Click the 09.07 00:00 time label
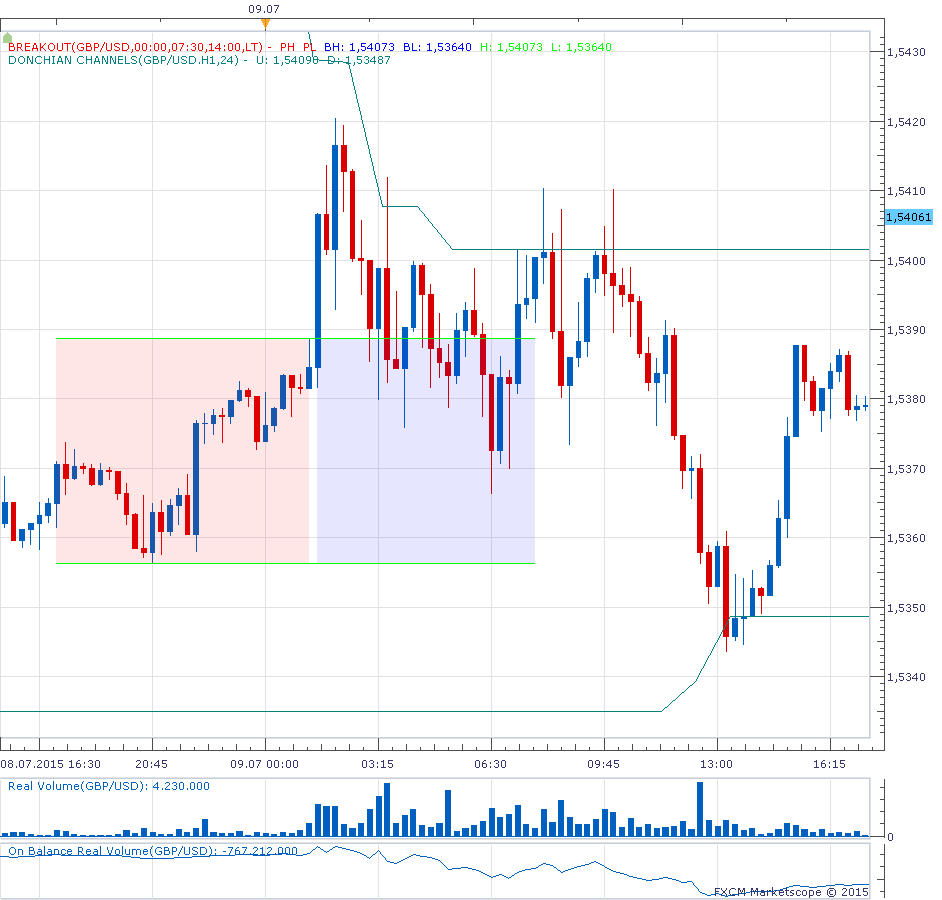 coord(264,764)
